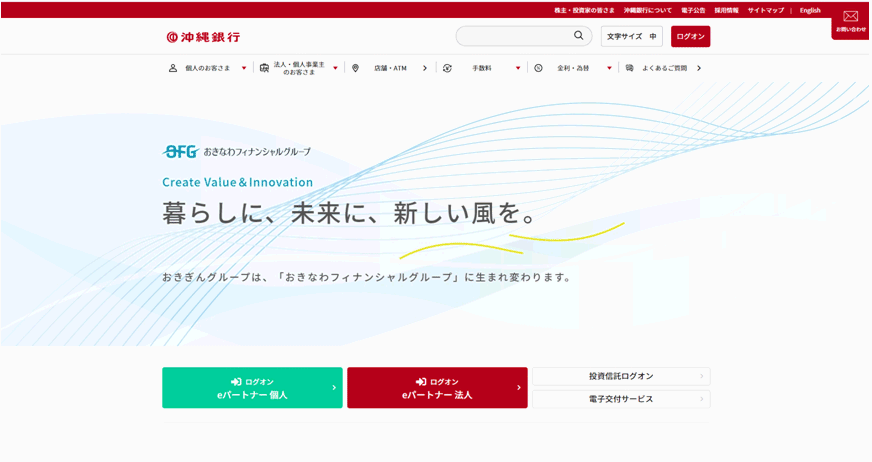Click the chevron next to よくあるご質問
The width and height of the screenshot is (872, 462).
click(x=699, y=68)
